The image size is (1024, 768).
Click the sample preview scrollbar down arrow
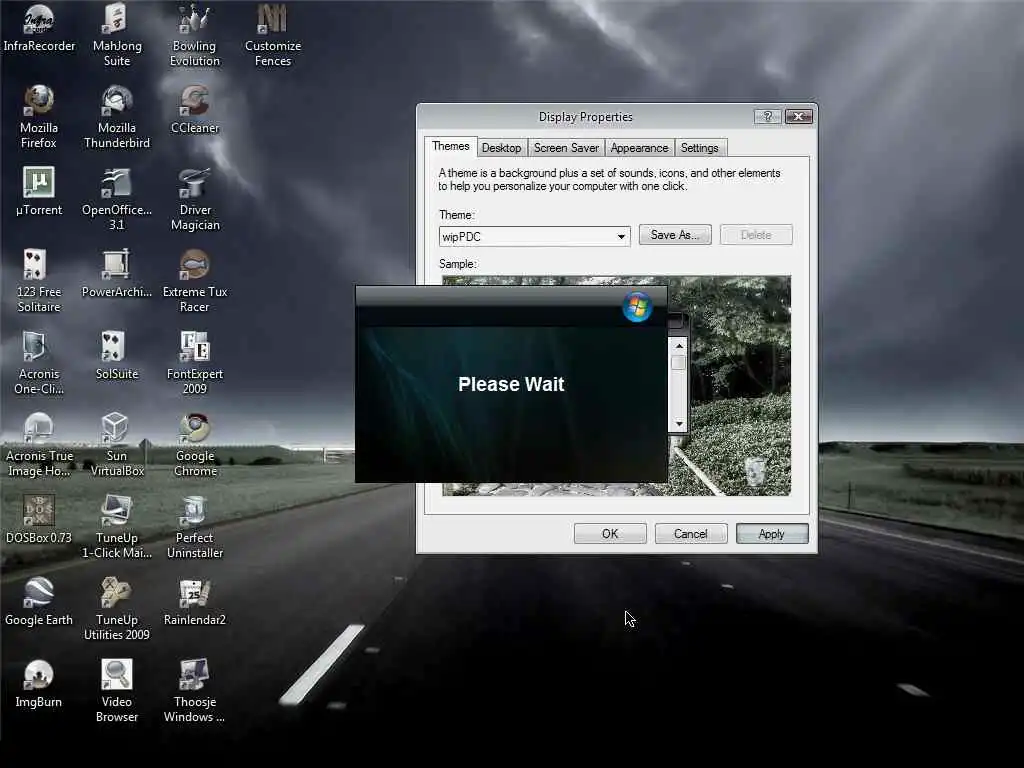click(679, 424)
